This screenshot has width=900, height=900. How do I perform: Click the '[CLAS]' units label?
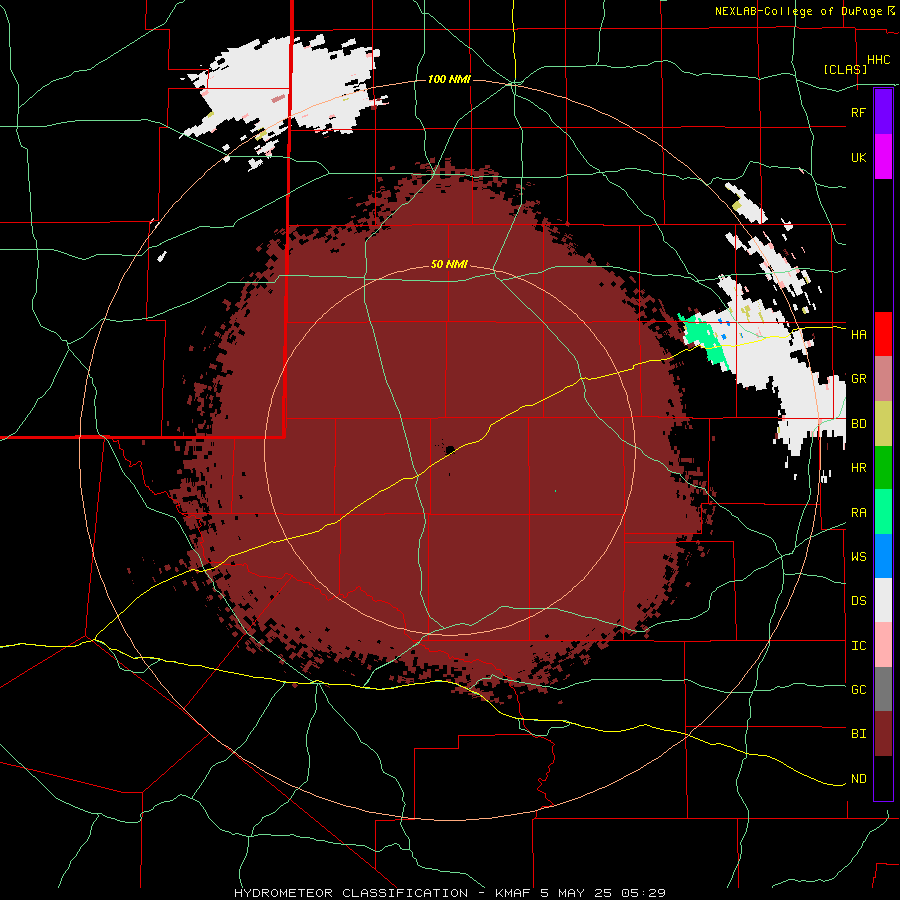[x=845, y=69]
